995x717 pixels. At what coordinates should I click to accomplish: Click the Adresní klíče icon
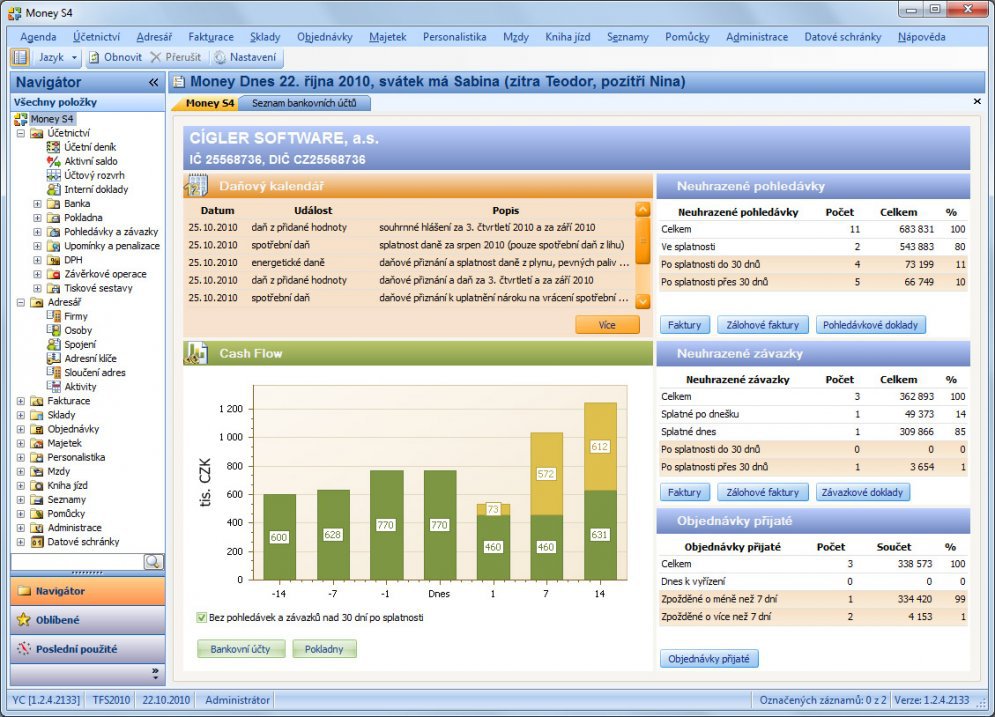point(54,358)
